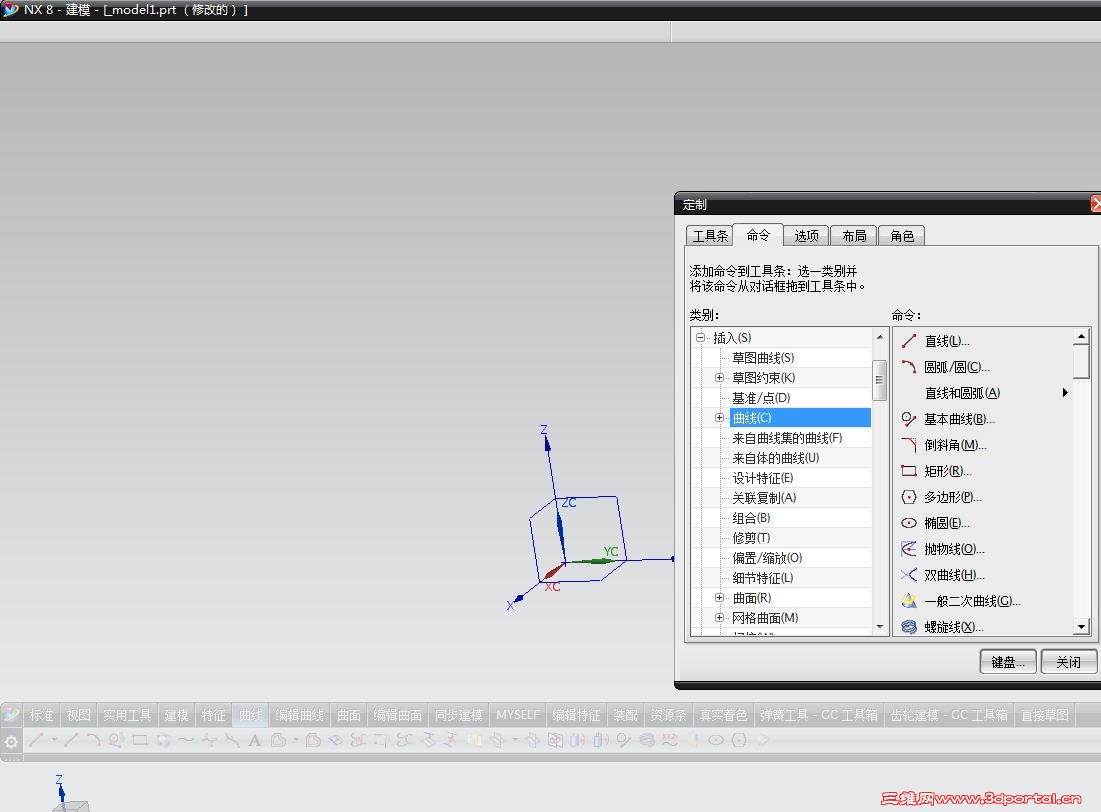Expand the 曲面(R) tree node
Screen dimensions: 1101x812
pos(719,598)
